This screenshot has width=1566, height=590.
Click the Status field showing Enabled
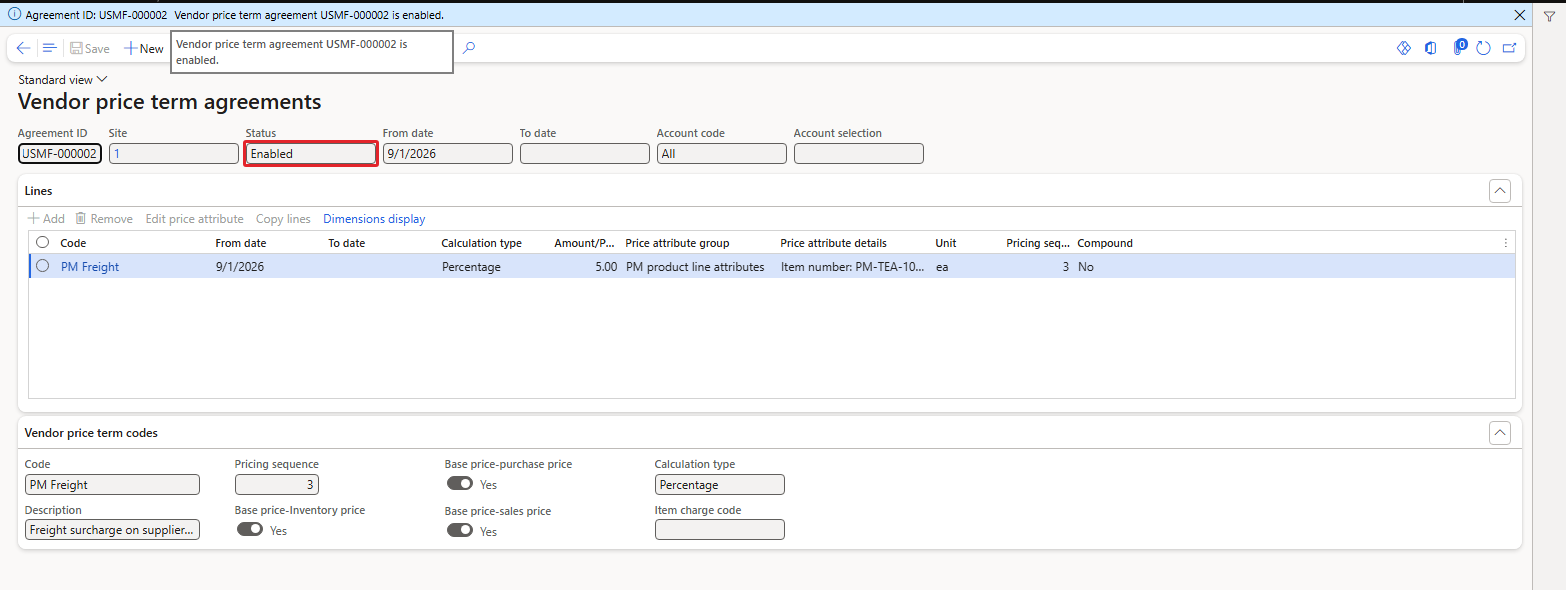[311, 154]
